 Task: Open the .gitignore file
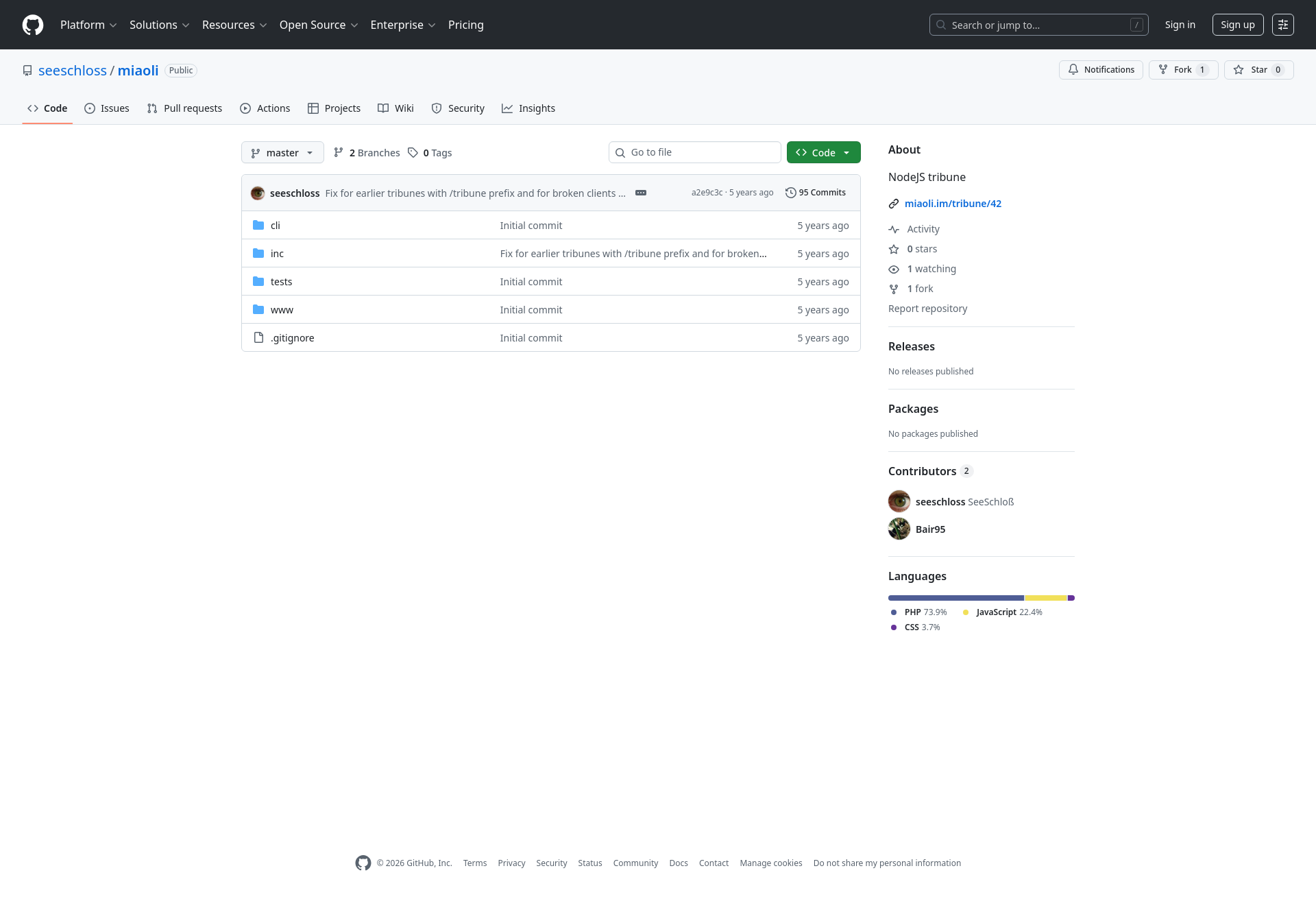293,338
